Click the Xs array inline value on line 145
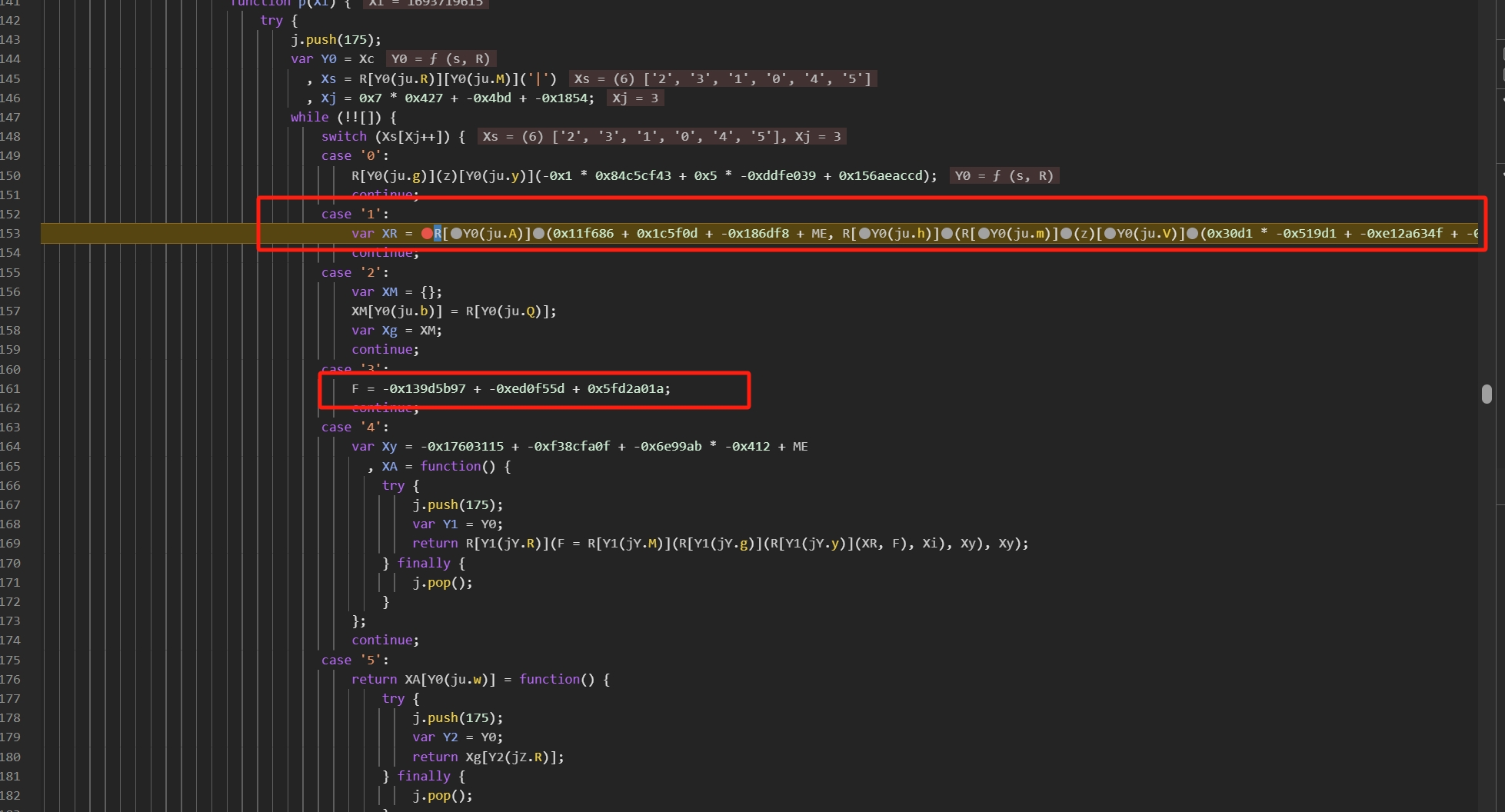This screenshot has width=1505, height=812. tap(722, 79)
